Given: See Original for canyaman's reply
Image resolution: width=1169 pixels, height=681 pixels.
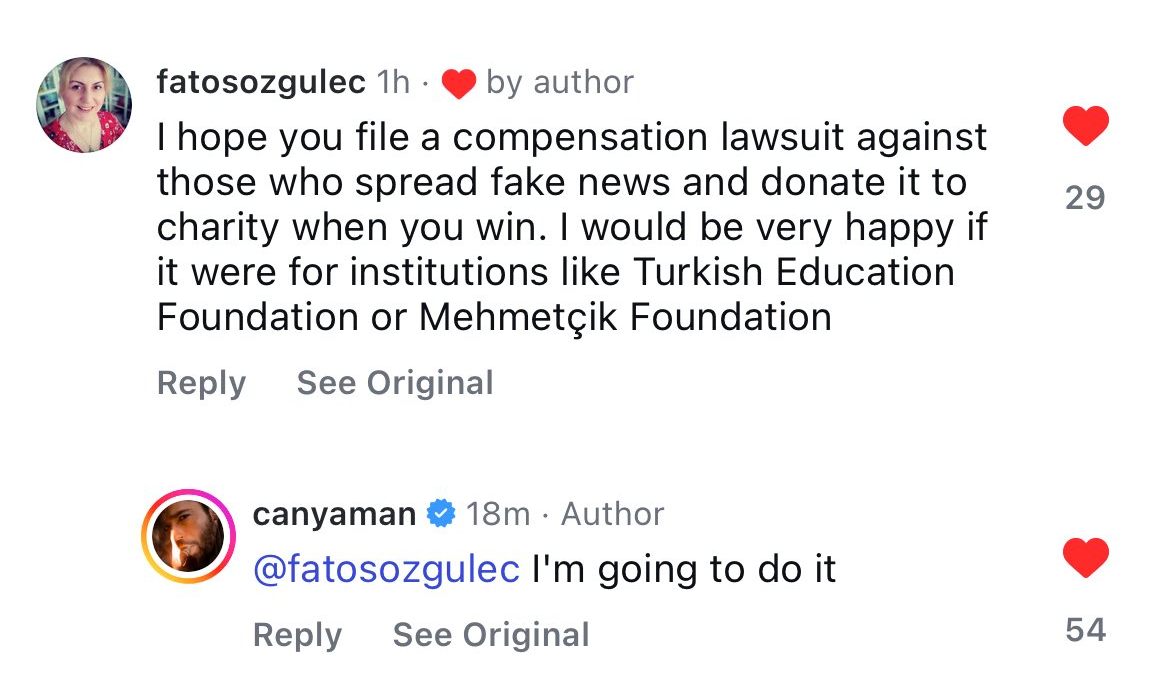Looking at the screenshot, I should click(x=491, y=635).
